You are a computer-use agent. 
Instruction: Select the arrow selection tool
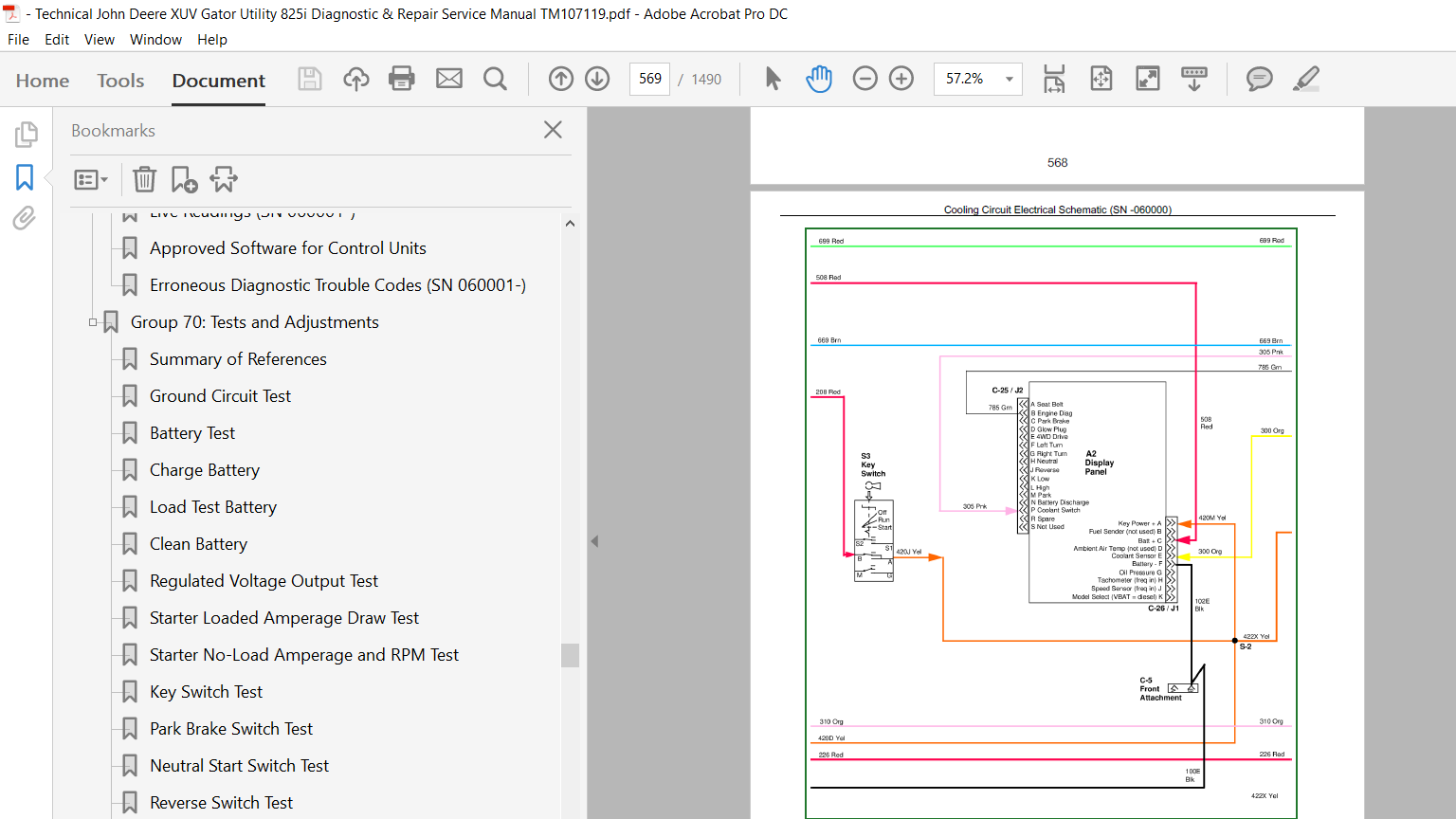773,79
